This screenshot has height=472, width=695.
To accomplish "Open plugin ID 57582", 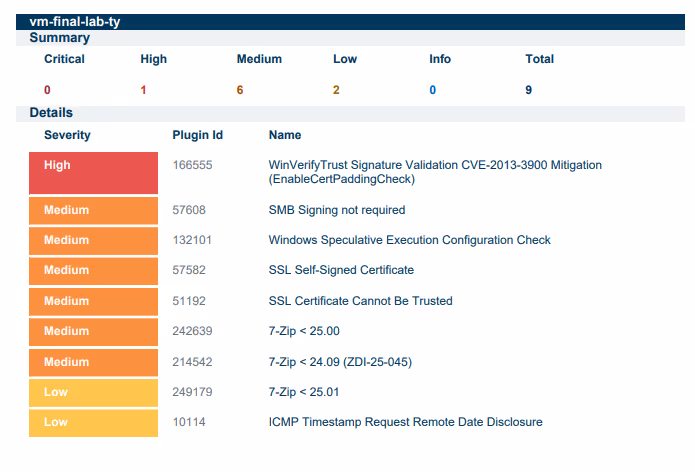I will pos(189,270).
